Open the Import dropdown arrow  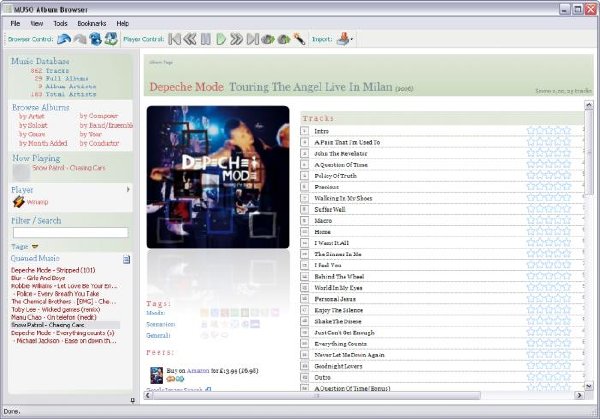(351, 39)
